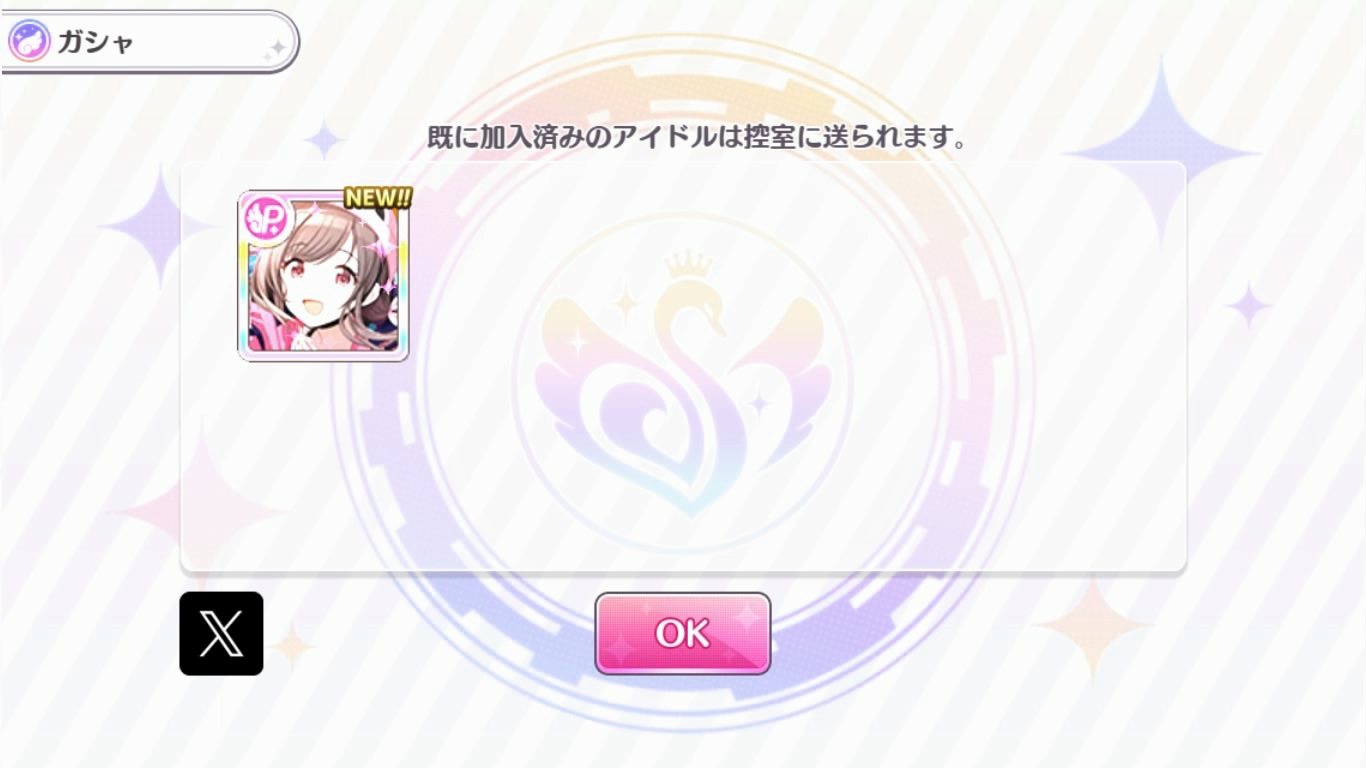Select the new idol card thumbnail
1366x768 pixels.
pos(323,276)
